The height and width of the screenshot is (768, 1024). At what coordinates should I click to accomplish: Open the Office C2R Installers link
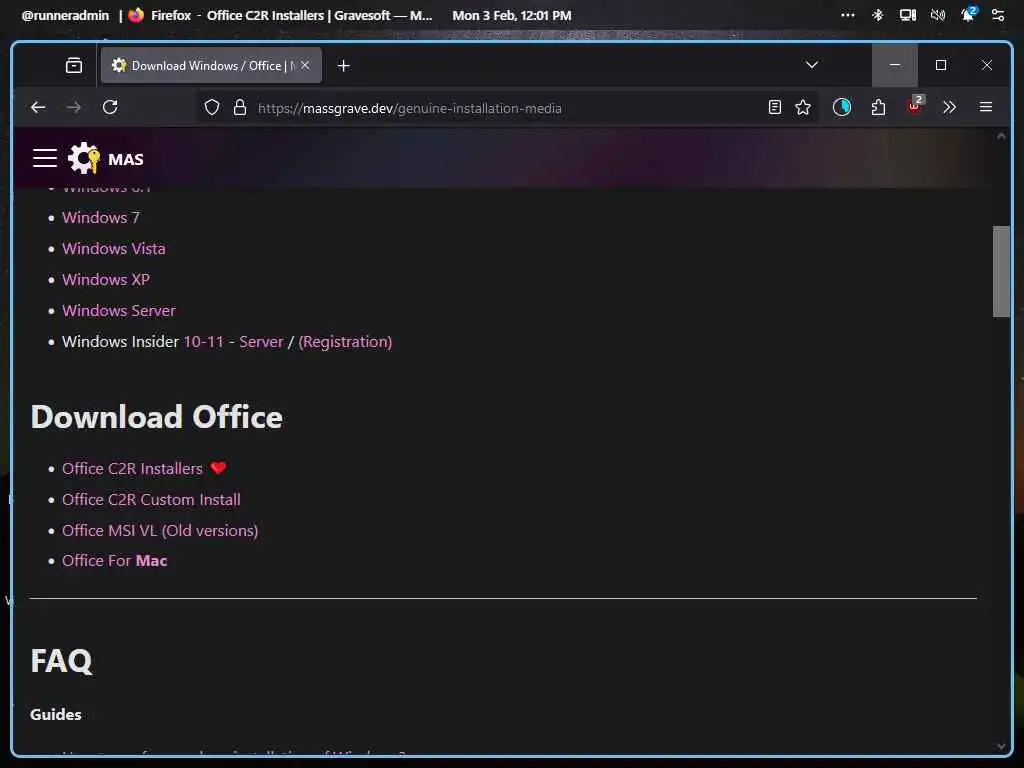[132, 468]
